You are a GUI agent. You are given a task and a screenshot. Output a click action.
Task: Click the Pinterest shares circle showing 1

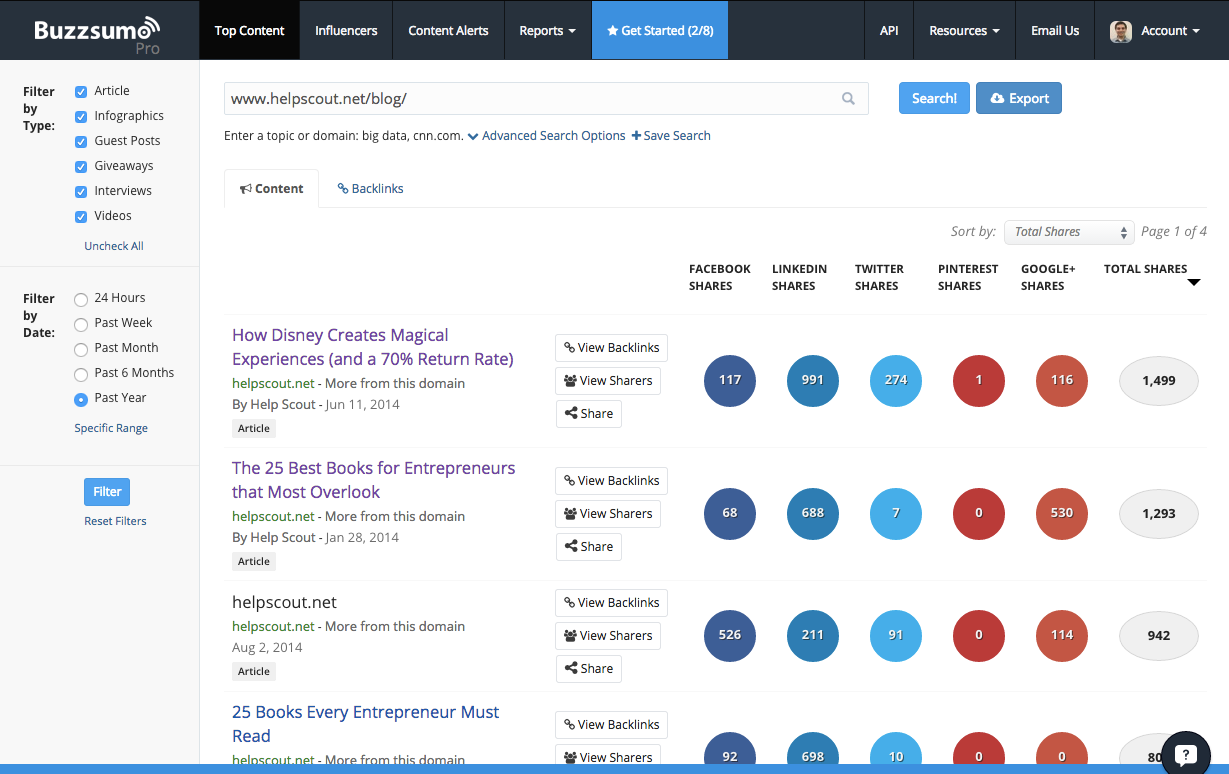coord(979,380)
